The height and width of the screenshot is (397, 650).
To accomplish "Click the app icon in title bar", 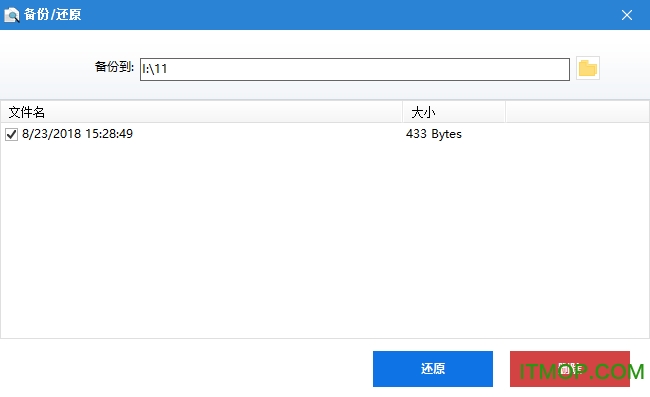I will pyautogui.click(x=12, y=15).
